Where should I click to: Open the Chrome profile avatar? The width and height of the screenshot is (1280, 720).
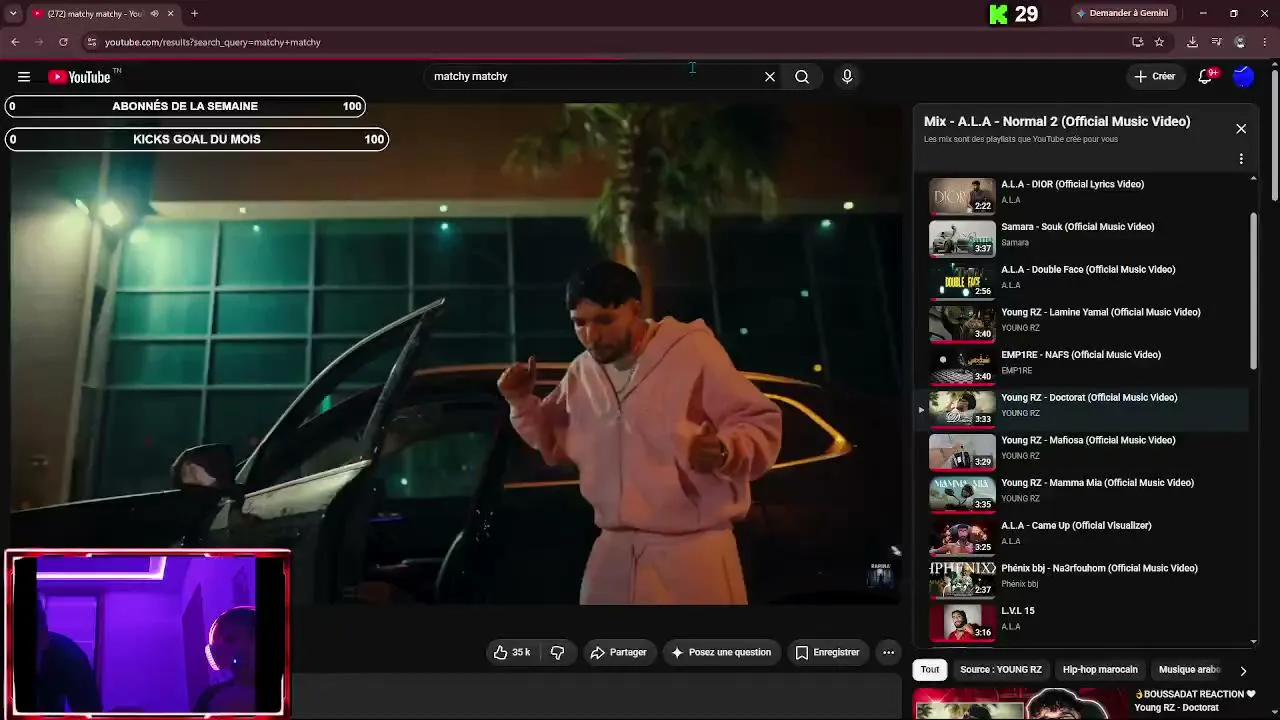coord(1240,42)
